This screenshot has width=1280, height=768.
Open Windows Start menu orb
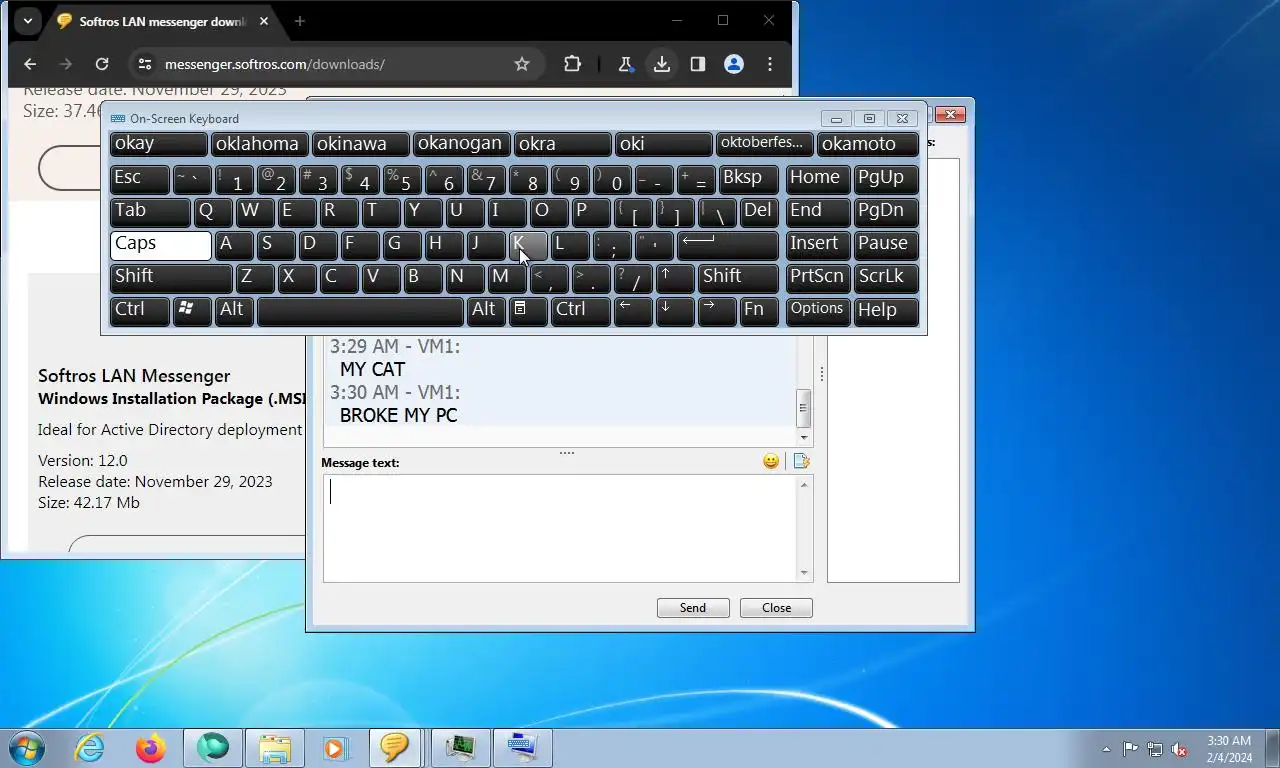point(27,748)
